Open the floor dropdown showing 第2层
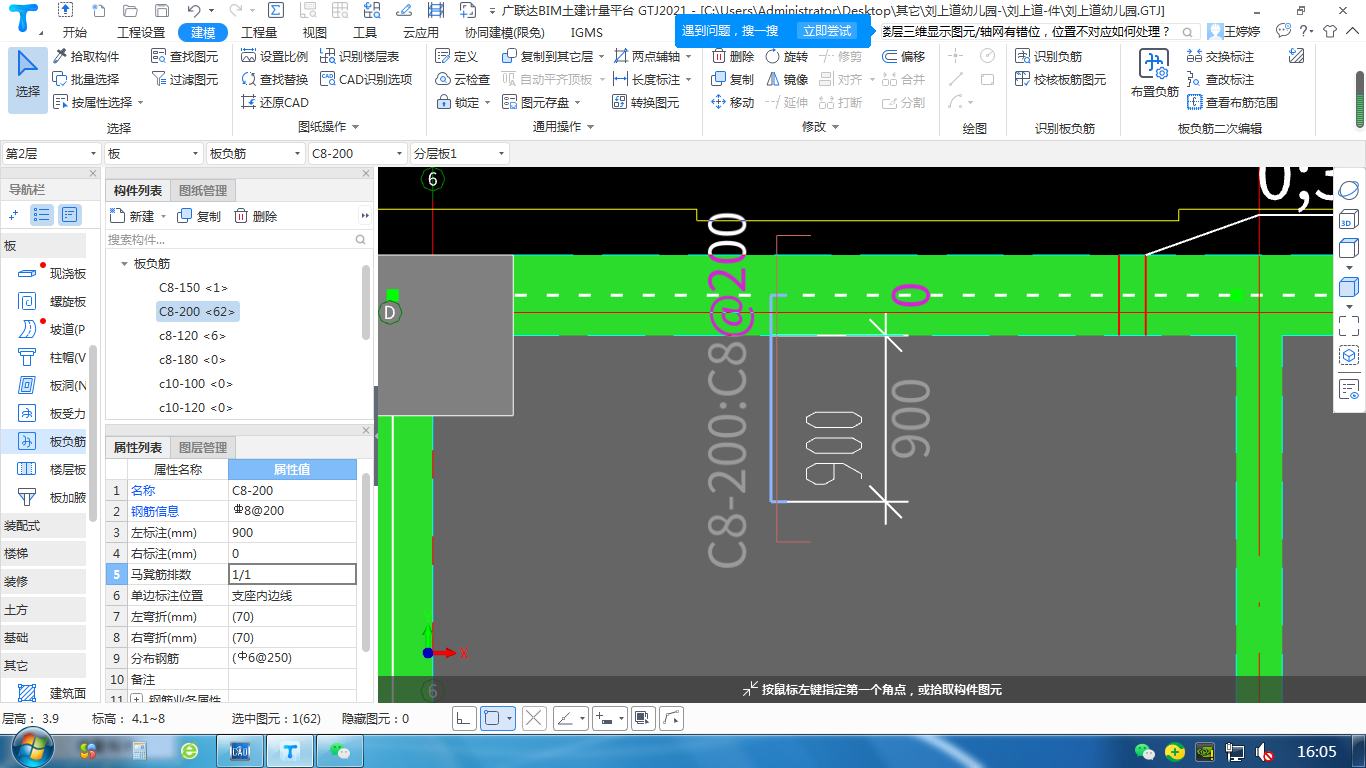This screenshot has width=1366, height=768. point(51,153)
